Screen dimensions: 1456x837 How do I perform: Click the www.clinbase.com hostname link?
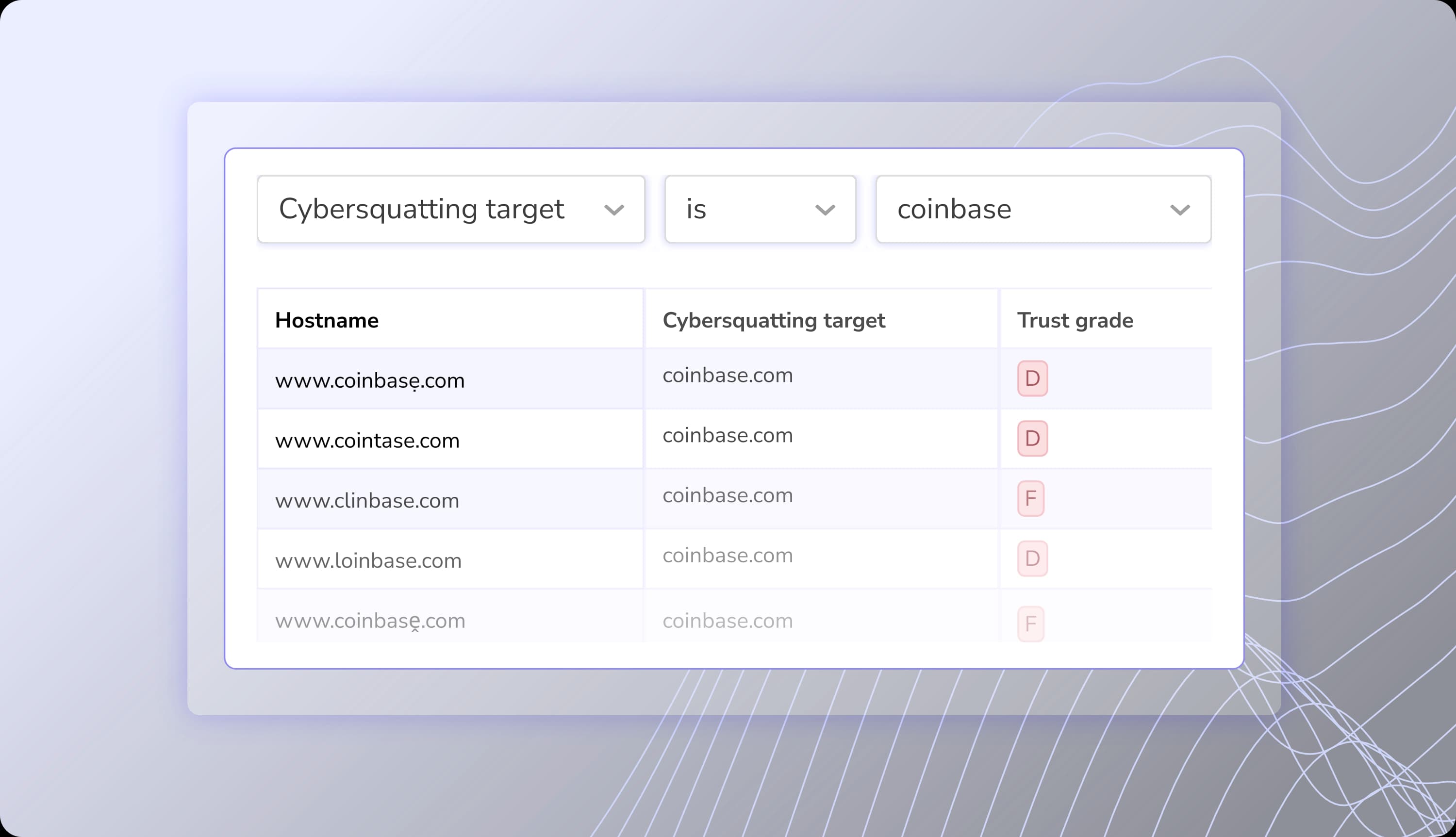367,500
